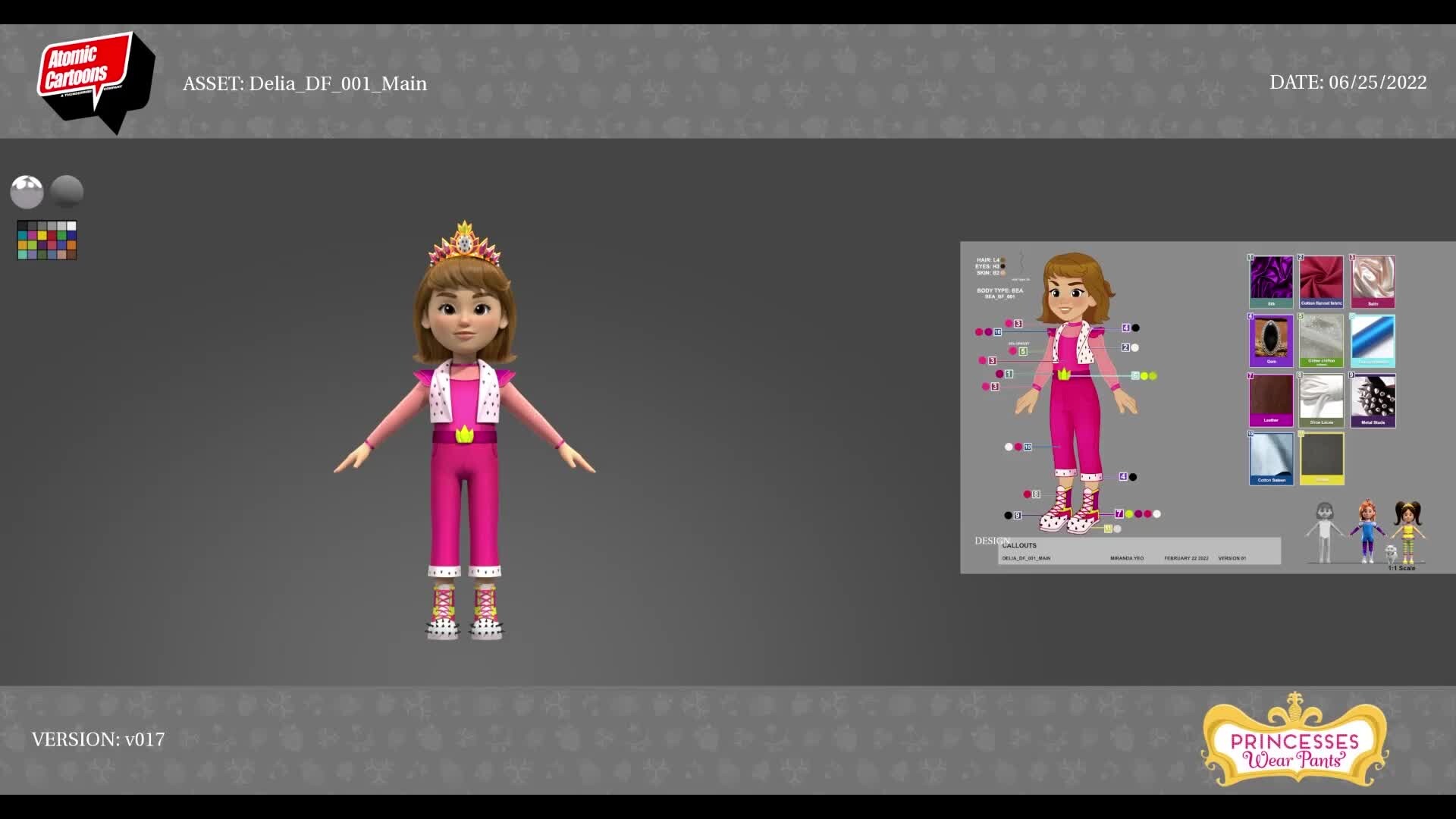Select the Leather material thumbnail

(1271, 398)
